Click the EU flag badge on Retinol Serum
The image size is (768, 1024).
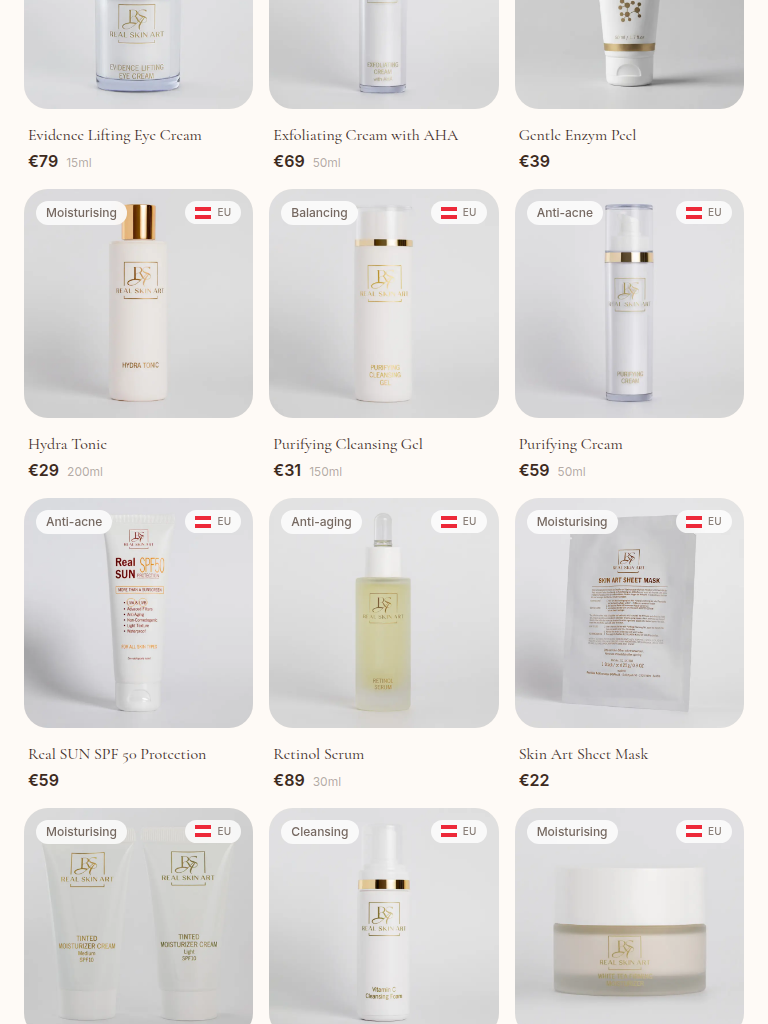click(x=458, y=522)
